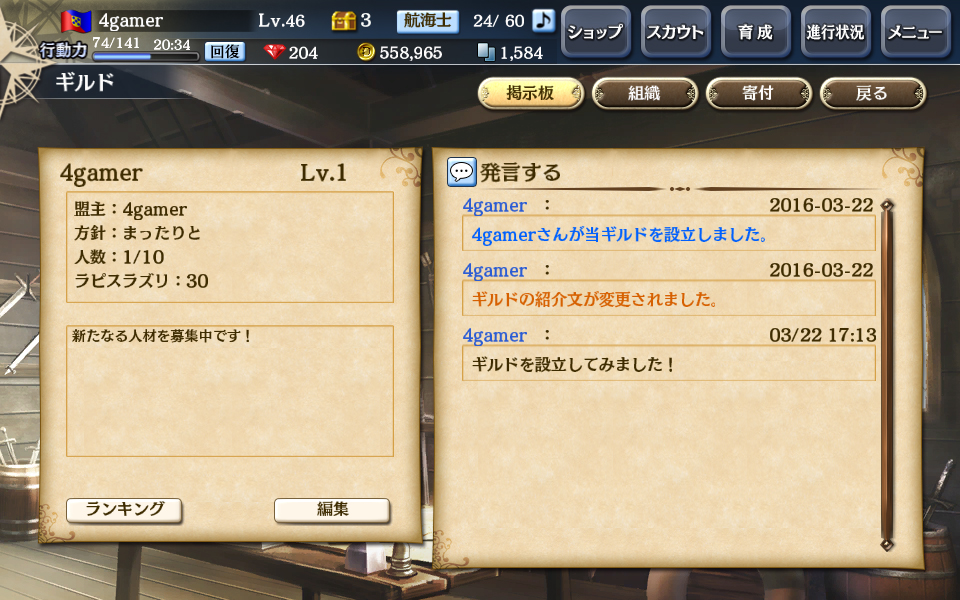
Task: Click the bulletin board vertical scrollbar
Action: pyautogui.click(x=887, y=375)
